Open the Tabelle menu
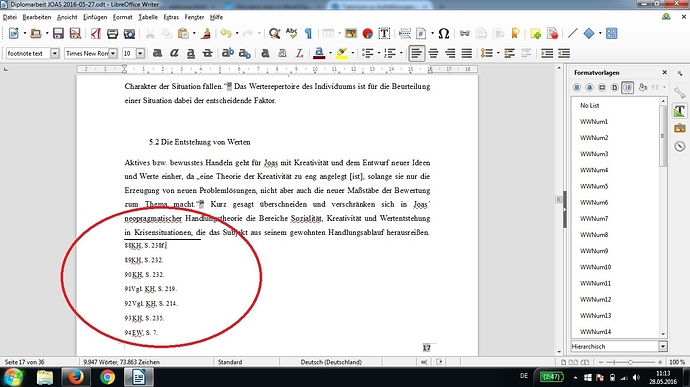Screen dimensions: 690x387 tap(148, 17)
